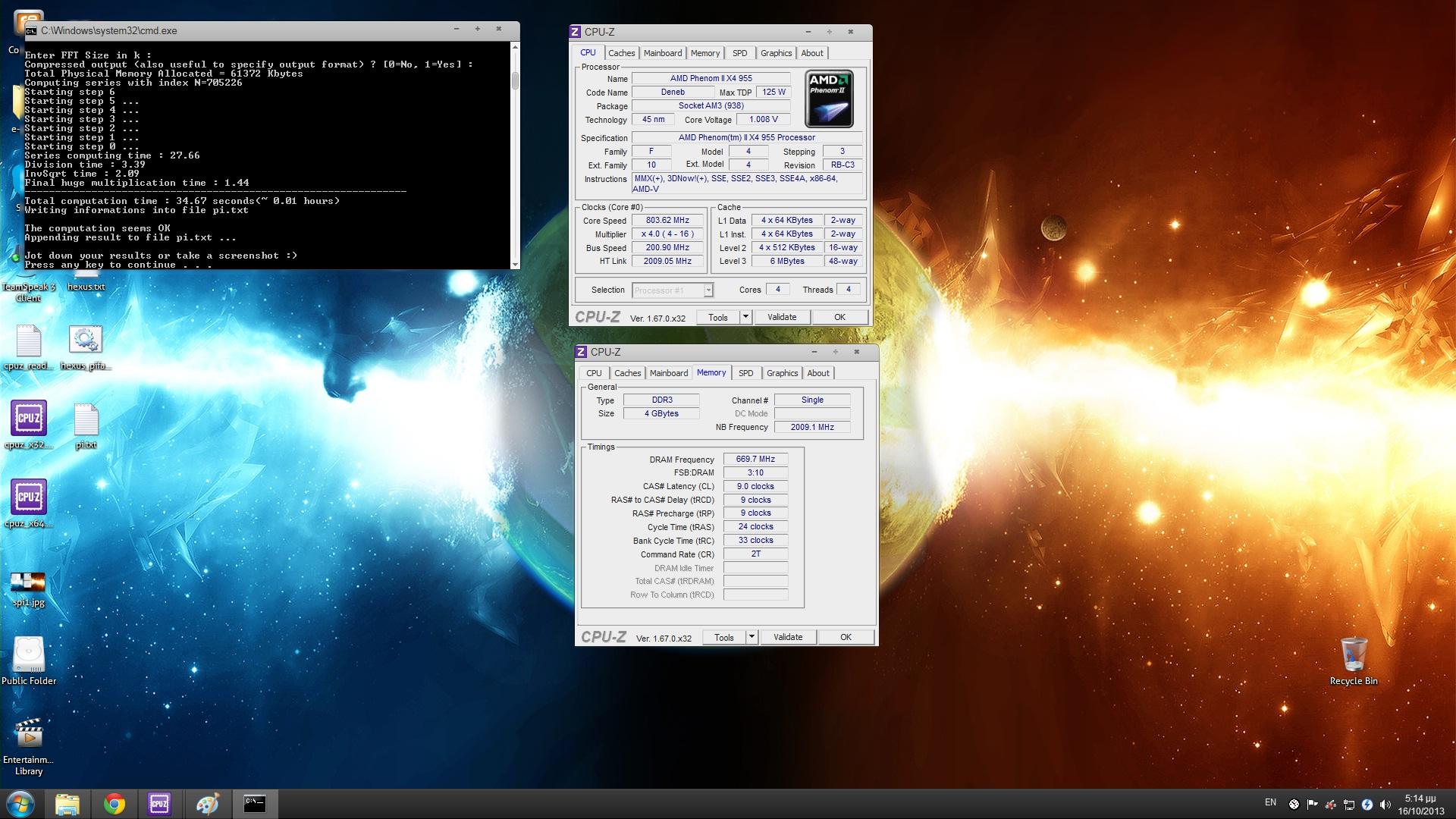Click the AMD Phenom II processor logo
The width and height of the screenshot is (1456, 819).
[830, 99]
